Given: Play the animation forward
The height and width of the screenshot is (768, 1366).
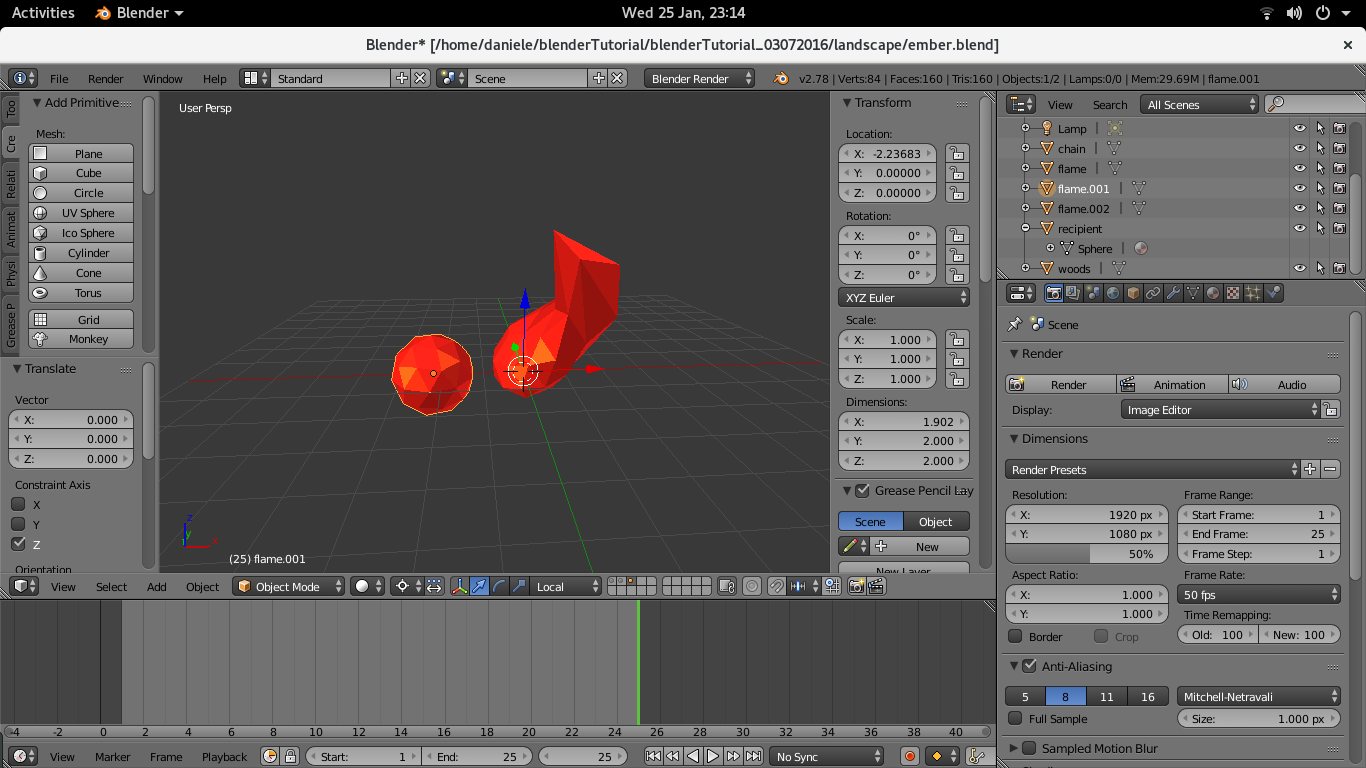Looking at the screenshot, I should [713, 757].
